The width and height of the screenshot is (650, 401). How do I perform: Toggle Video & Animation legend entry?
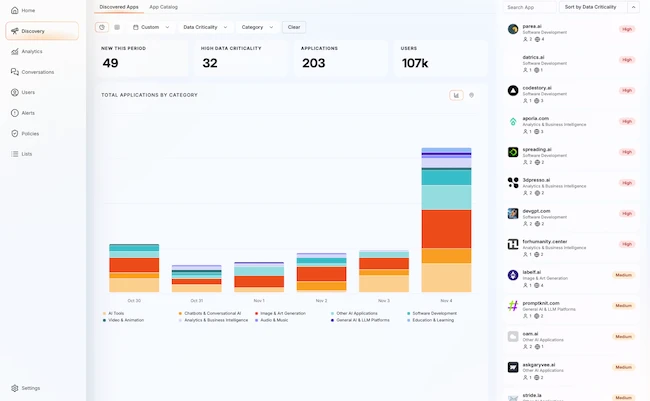pos(123,320)
